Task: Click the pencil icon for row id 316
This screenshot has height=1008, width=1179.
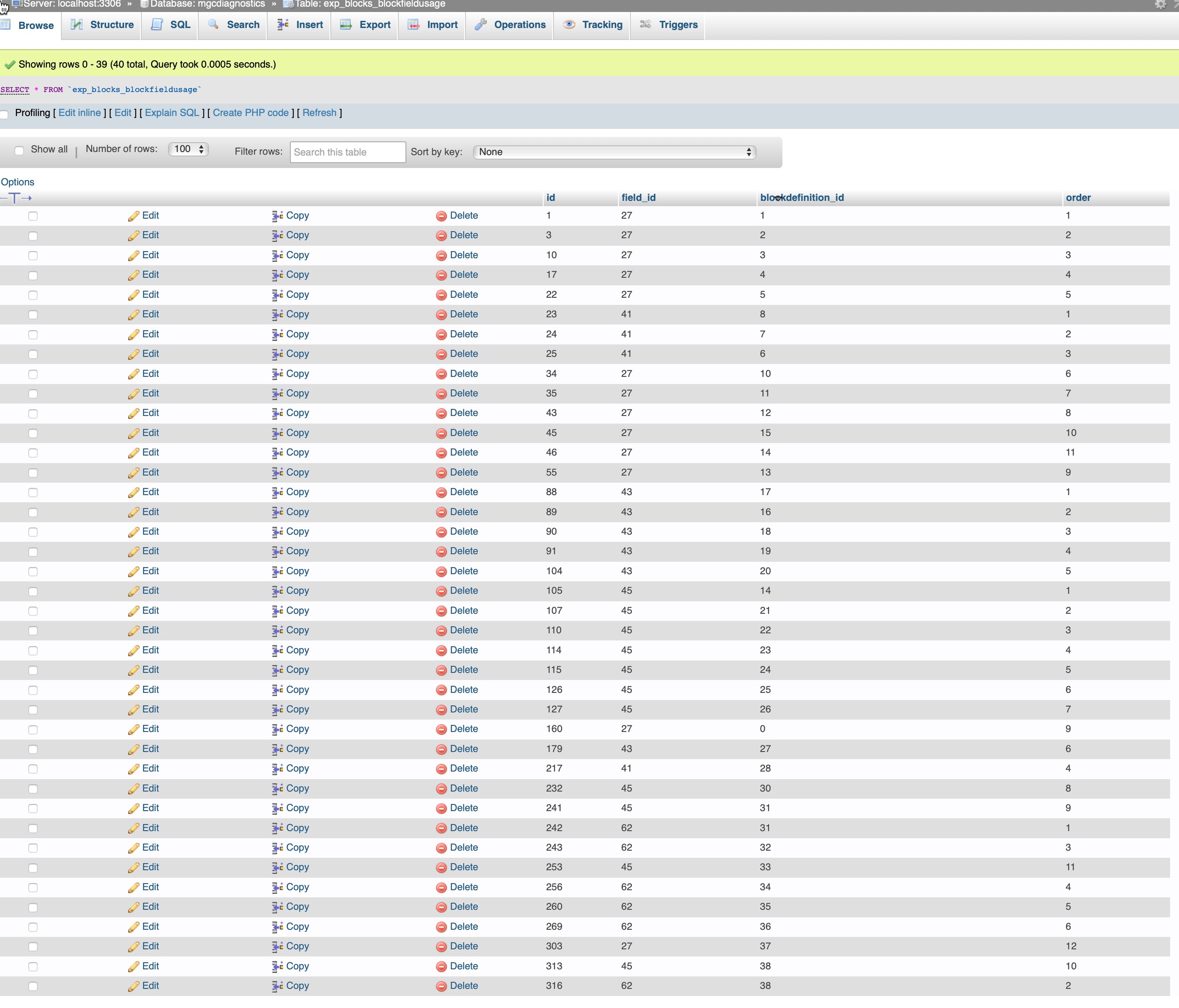Action: tap(134, 986)
